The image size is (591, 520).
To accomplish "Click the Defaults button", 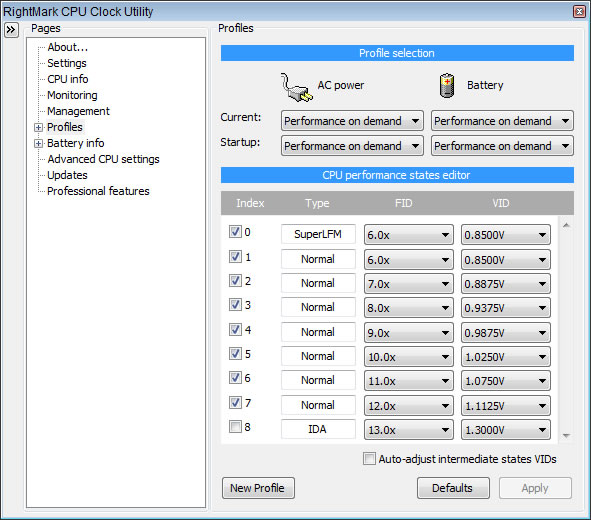I will coord(453,488).
